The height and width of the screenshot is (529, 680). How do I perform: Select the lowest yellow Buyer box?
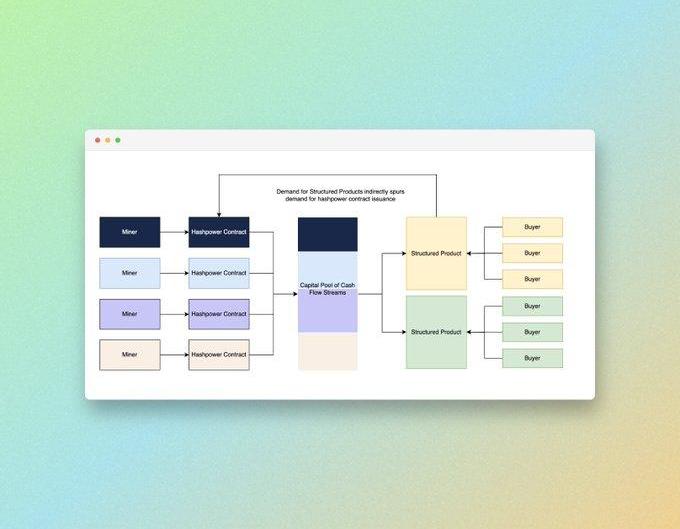[x=533, y=279]
